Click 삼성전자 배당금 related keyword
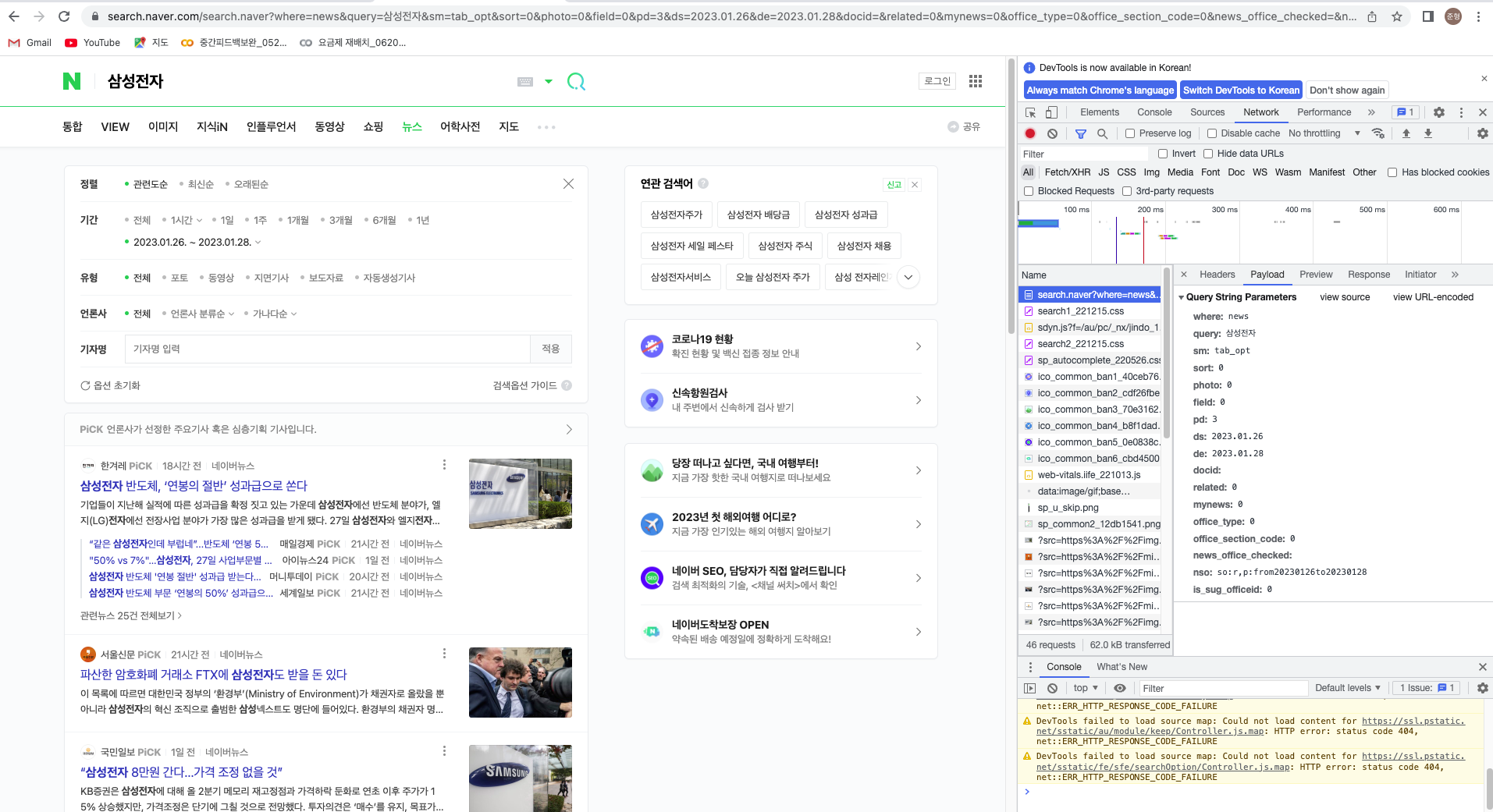 758,215
